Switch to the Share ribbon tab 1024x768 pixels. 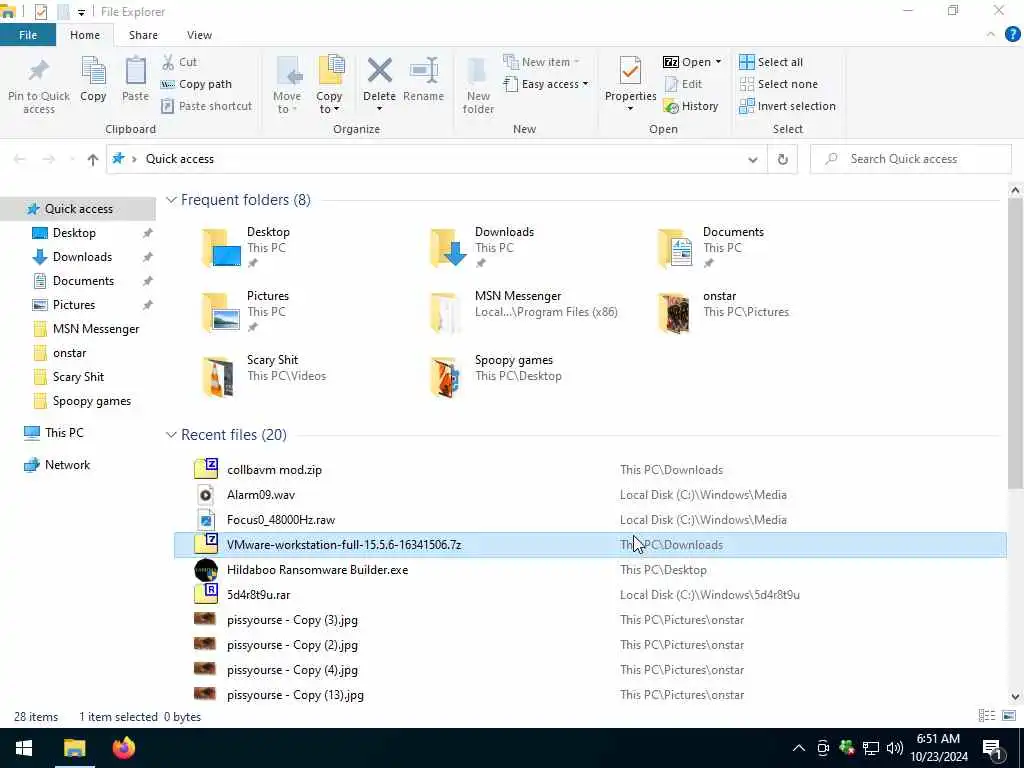(143, 35)
